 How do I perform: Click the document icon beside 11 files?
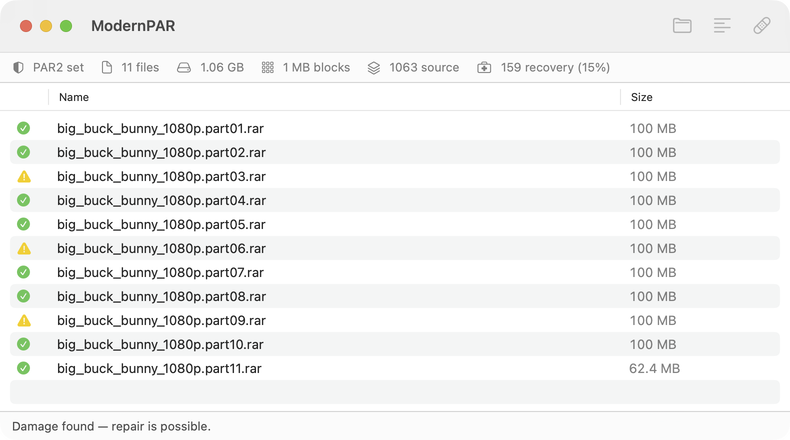[x=107, y=68]
